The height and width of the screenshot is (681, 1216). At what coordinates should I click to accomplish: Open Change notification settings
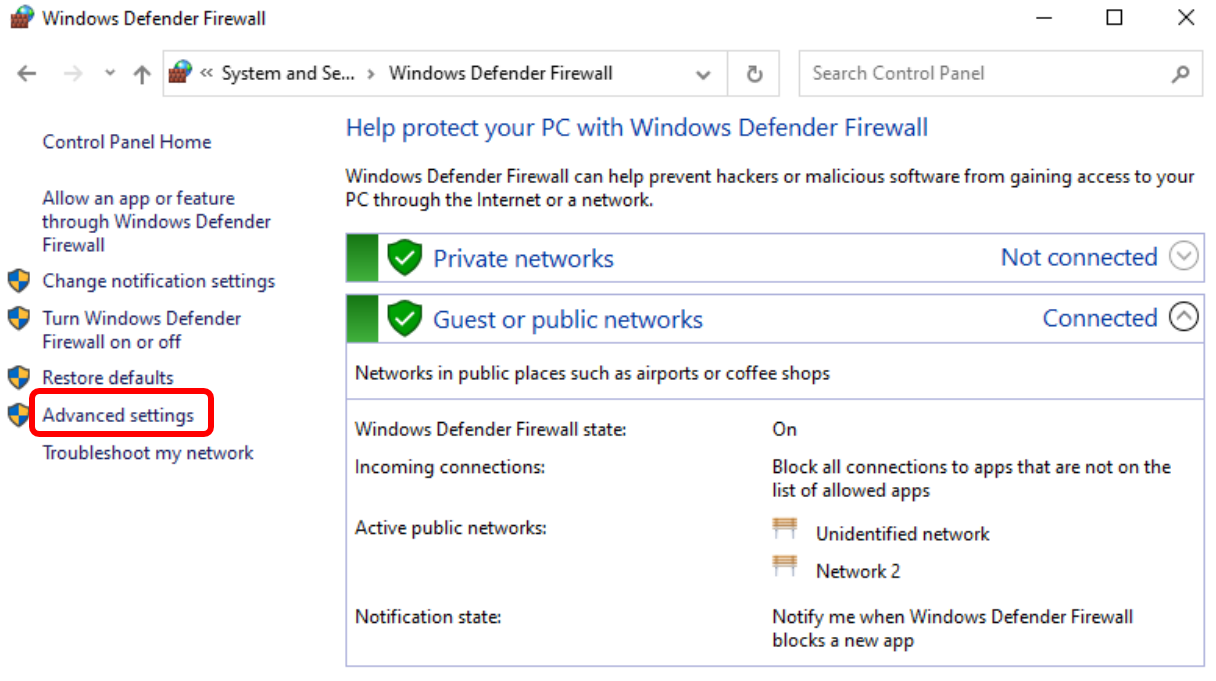pos(159,281)
